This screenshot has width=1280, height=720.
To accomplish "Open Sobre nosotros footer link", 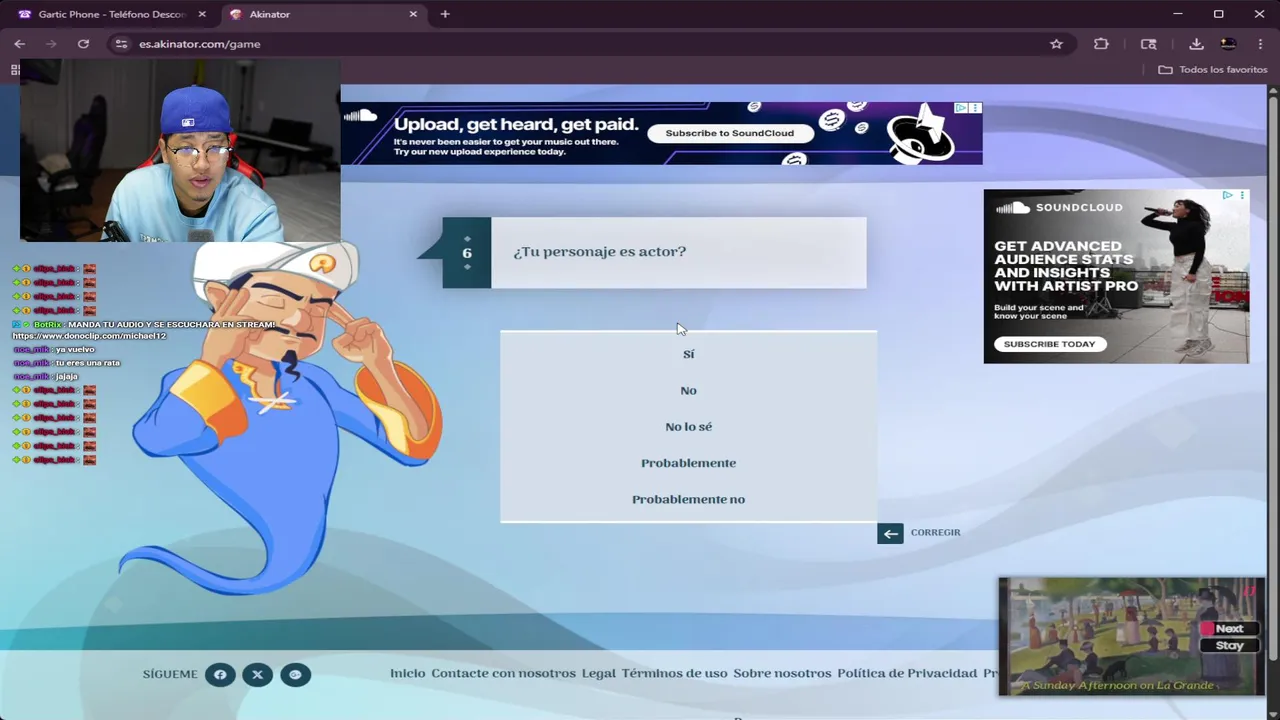I will point(782,673).
